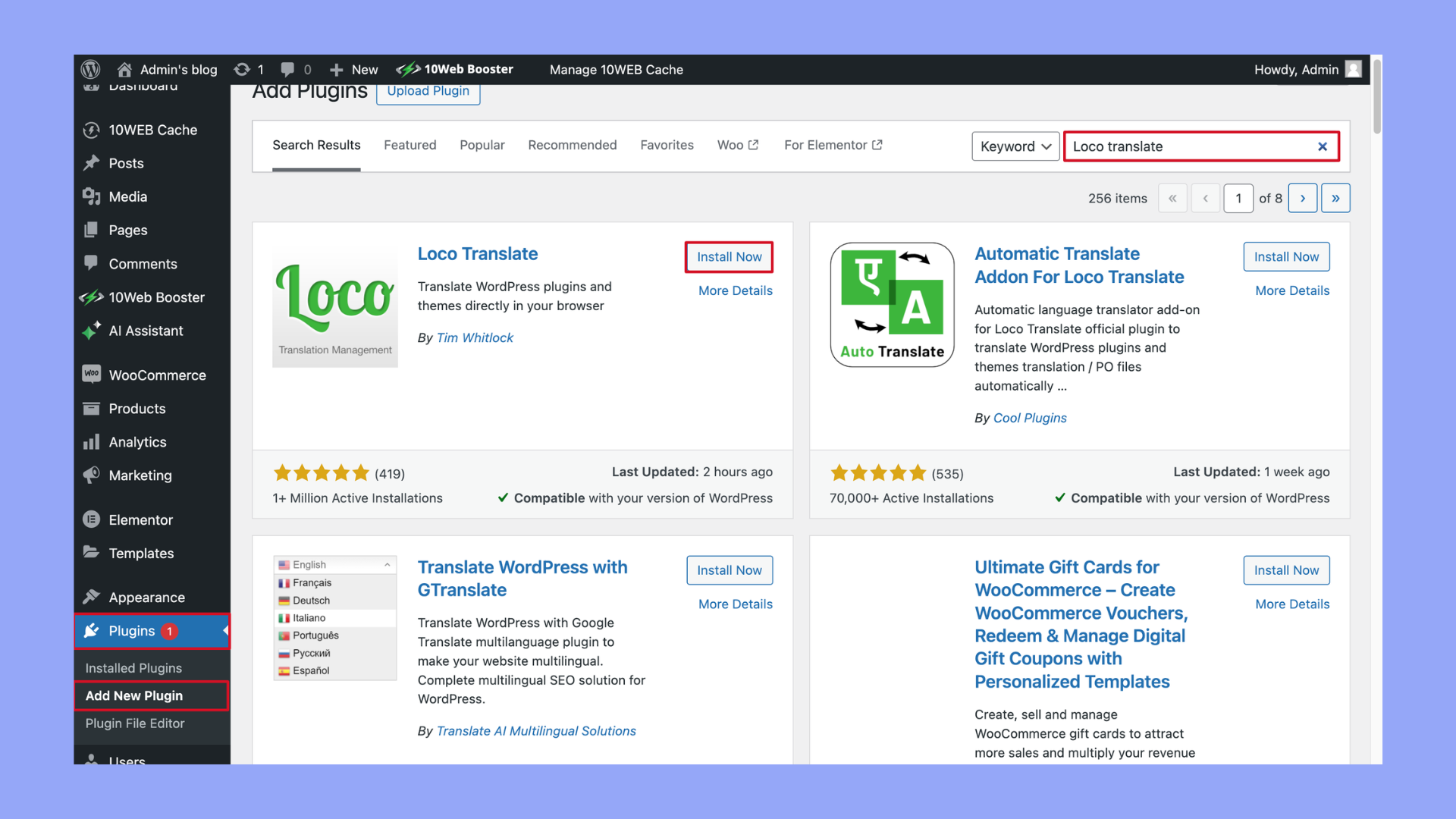This screenshot has height=819, width=1456.
Task: Switch to the Recommended tab
Action: click(x=572, y=145)
